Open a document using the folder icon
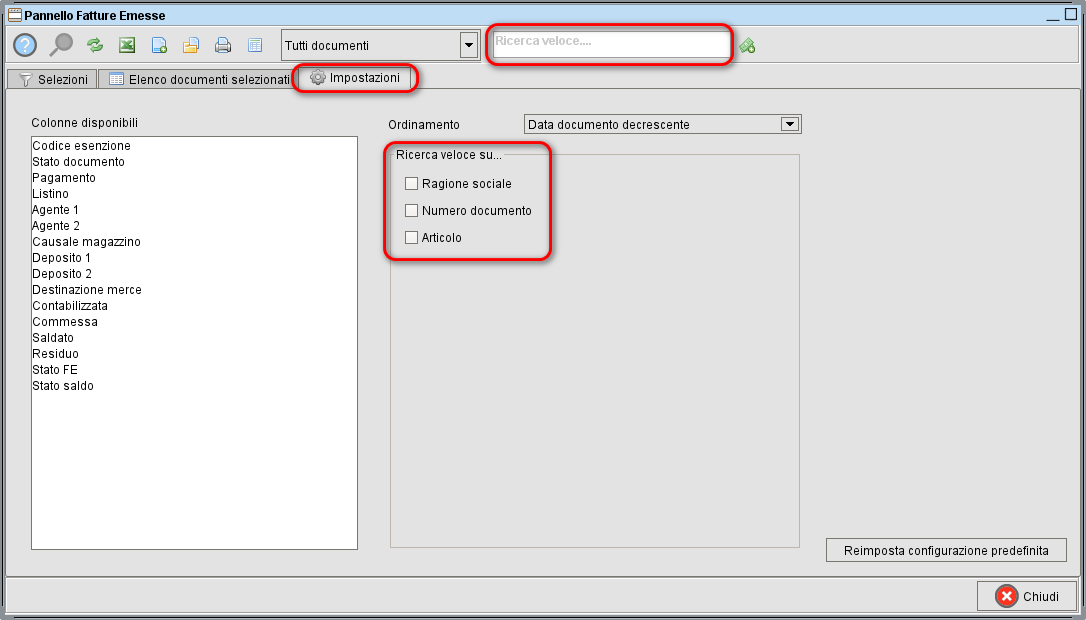The height and width of the screenshot is (620, 1086). coord(191,44)
